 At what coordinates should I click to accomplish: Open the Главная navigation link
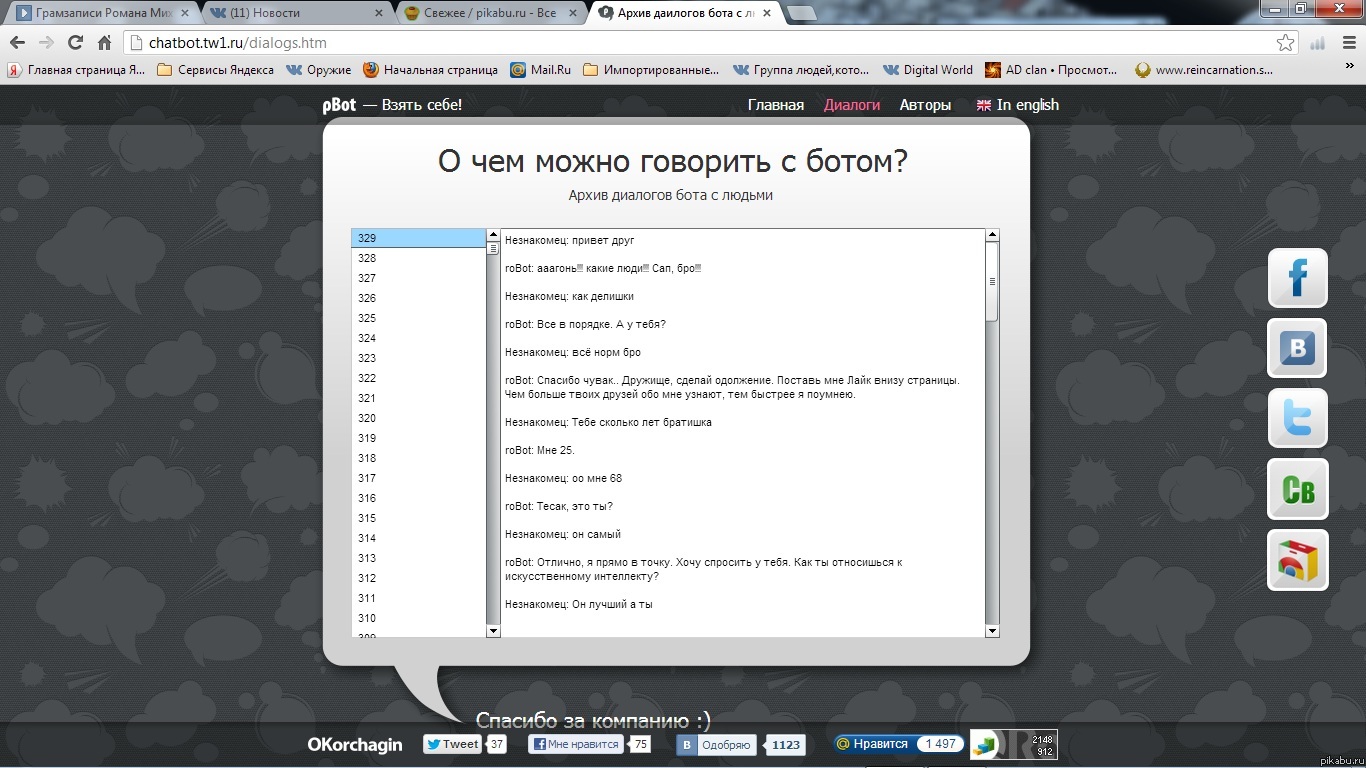pos(775,105)
